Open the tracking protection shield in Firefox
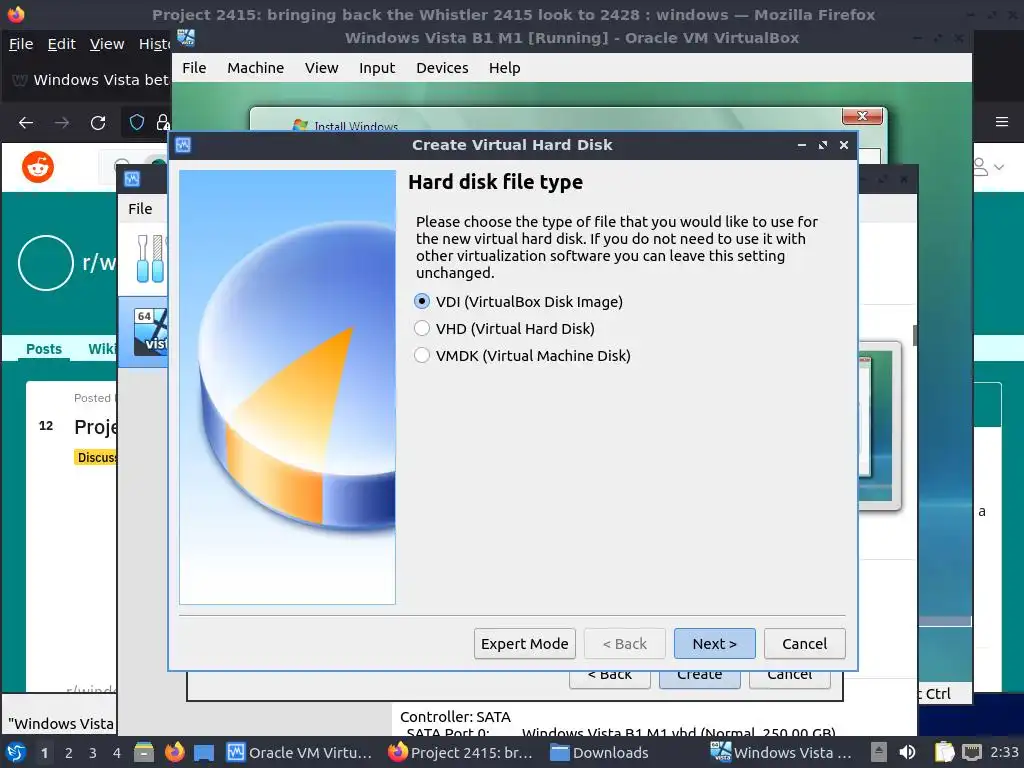 click(136, 122)
